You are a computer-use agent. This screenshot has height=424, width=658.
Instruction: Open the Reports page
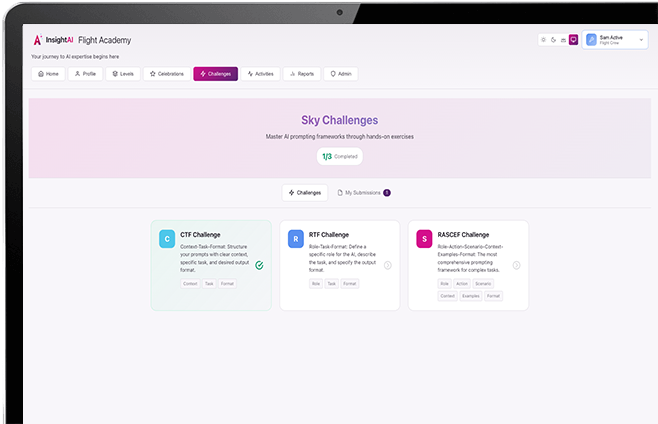point(302,74)
